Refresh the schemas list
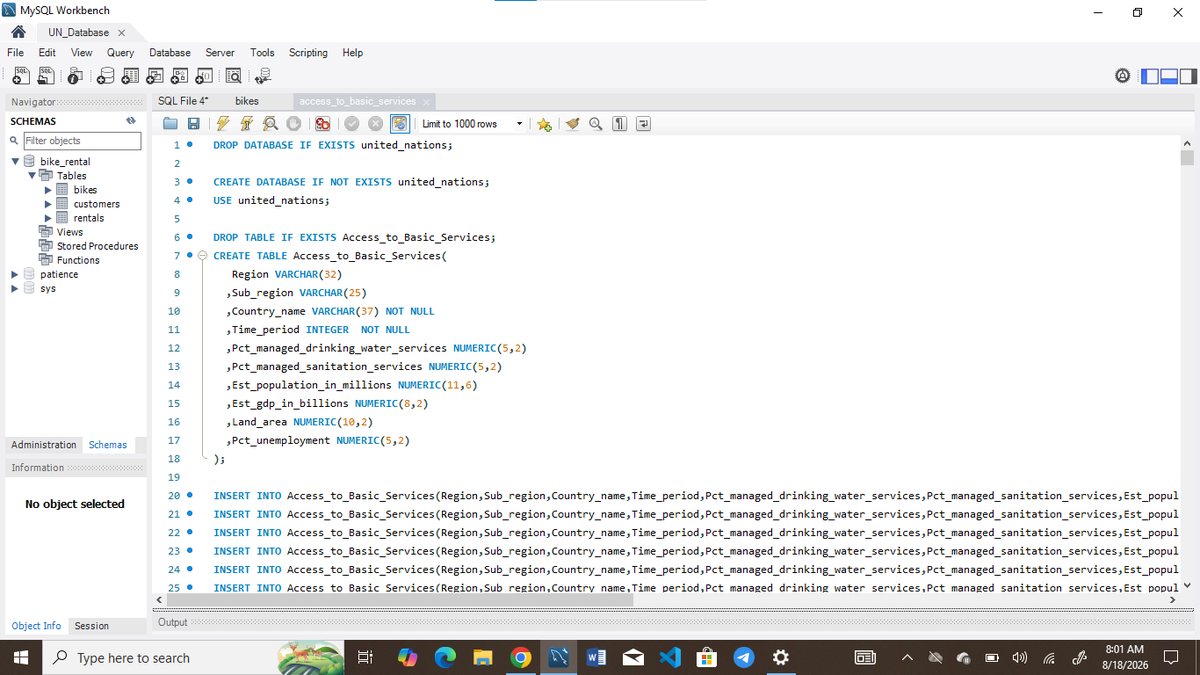The height and width of the screenshot is (675, 1200). click(x=130, y=121)
